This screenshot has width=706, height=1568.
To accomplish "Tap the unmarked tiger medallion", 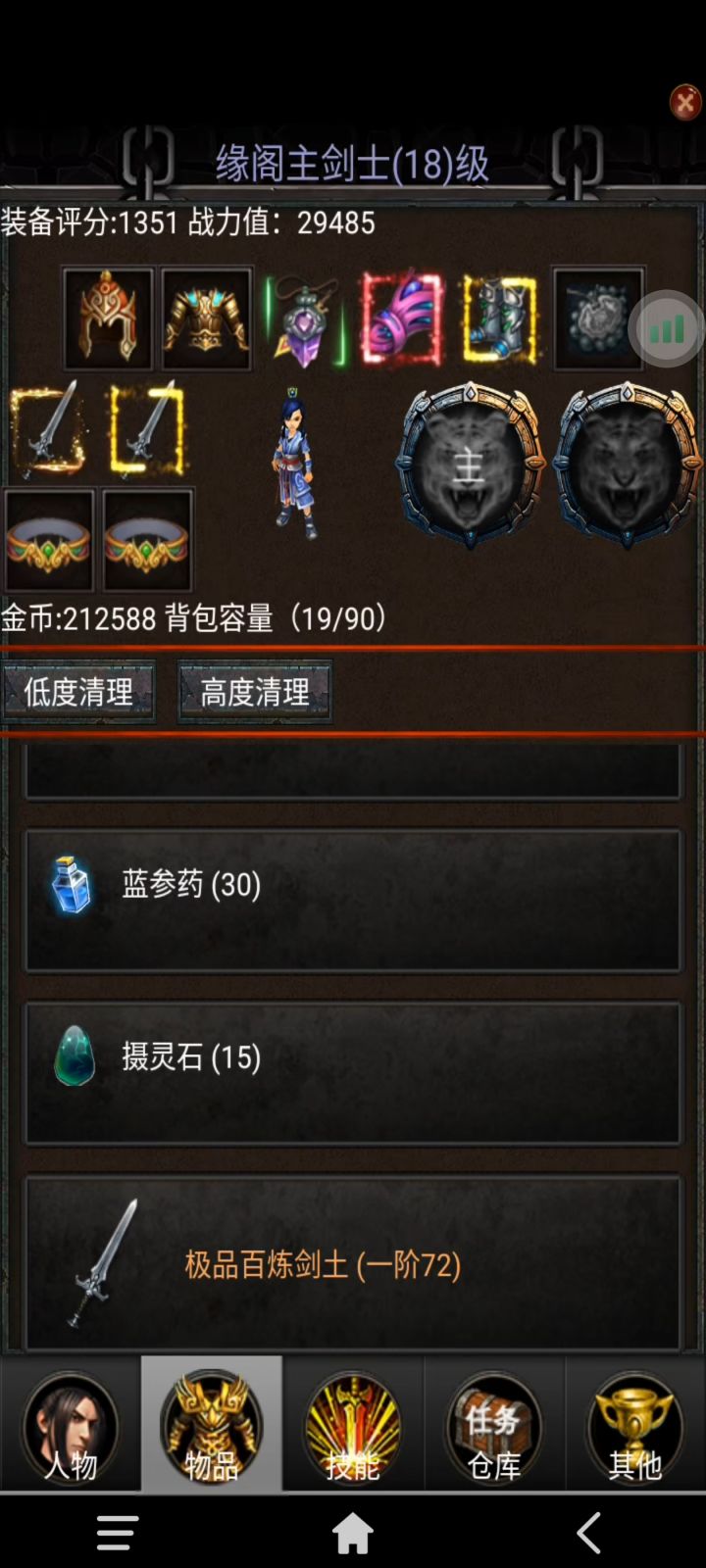I will (628, 466).
